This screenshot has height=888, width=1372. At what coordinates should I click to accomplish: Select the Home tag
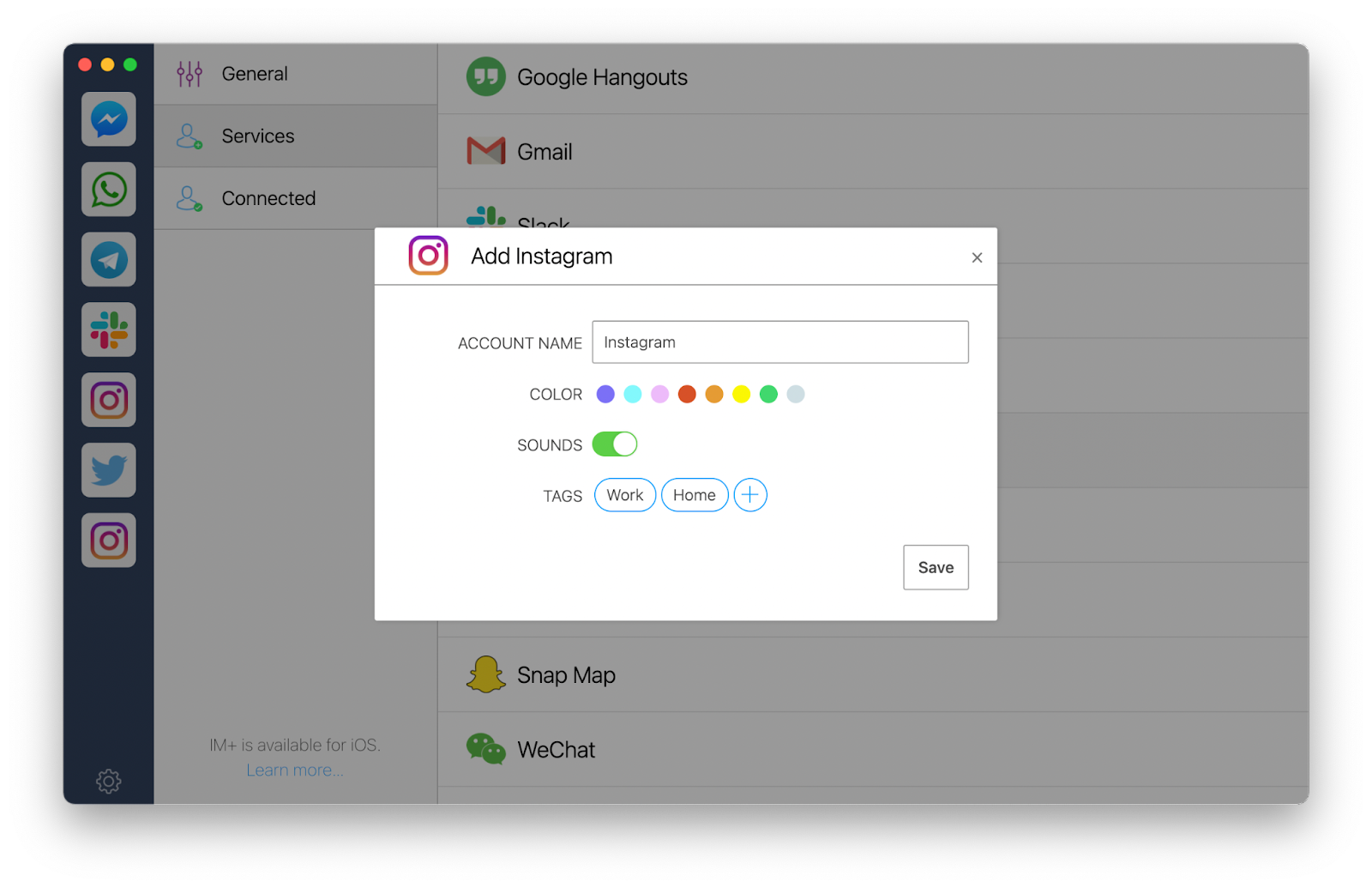695,495
